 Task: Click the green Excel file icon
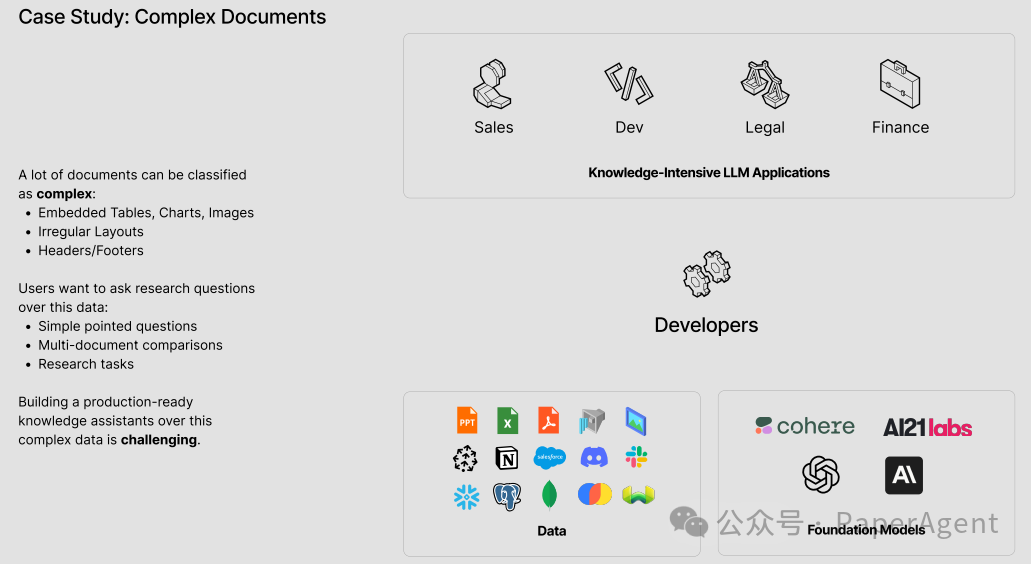tap(507, 420)
